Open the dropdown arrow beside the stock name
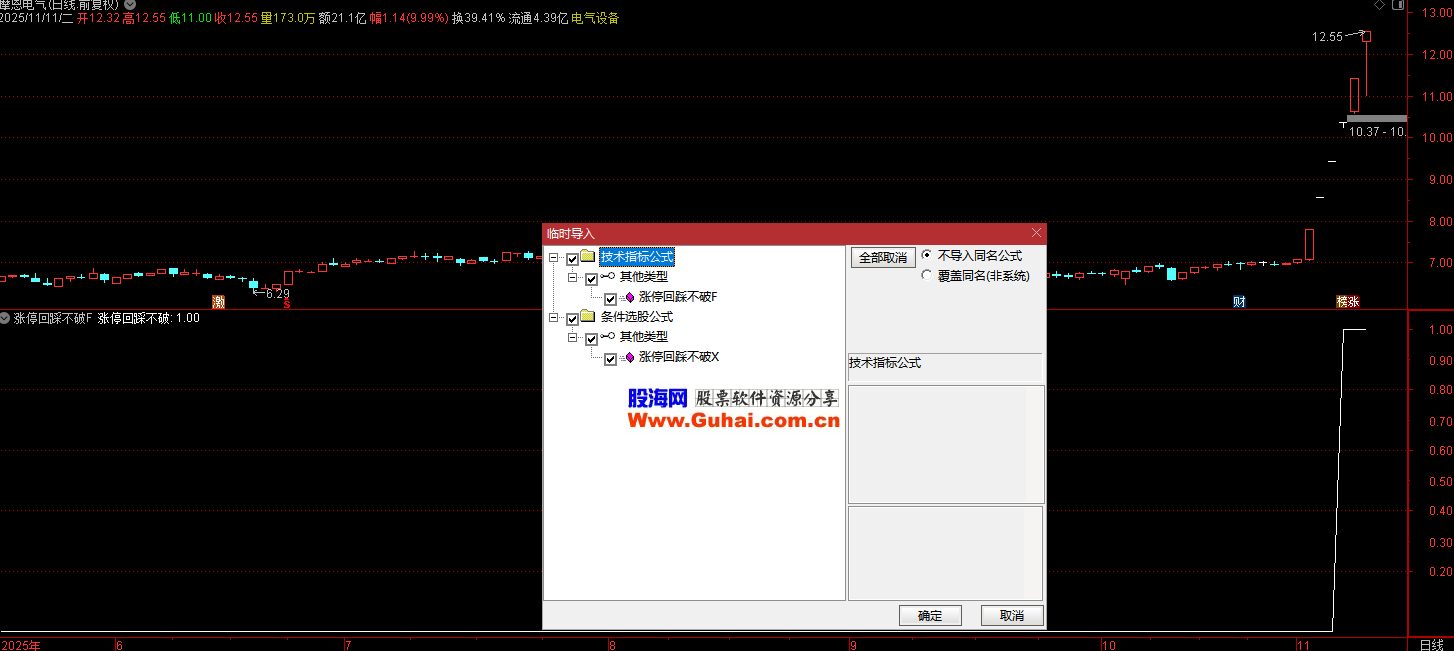The width and height of the screenshot is (1454, 651). 130,5
